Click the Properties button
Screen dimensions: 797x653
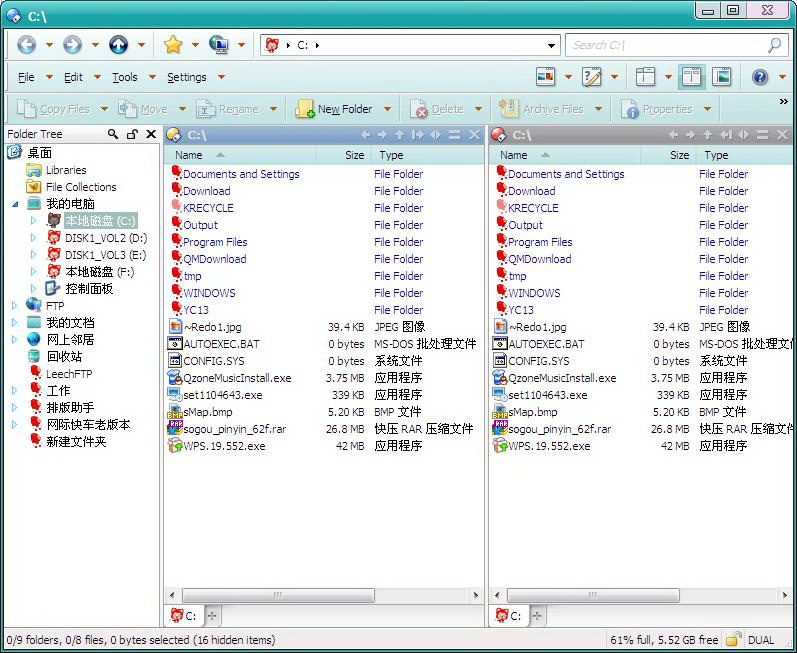click(x=658, y=109)
